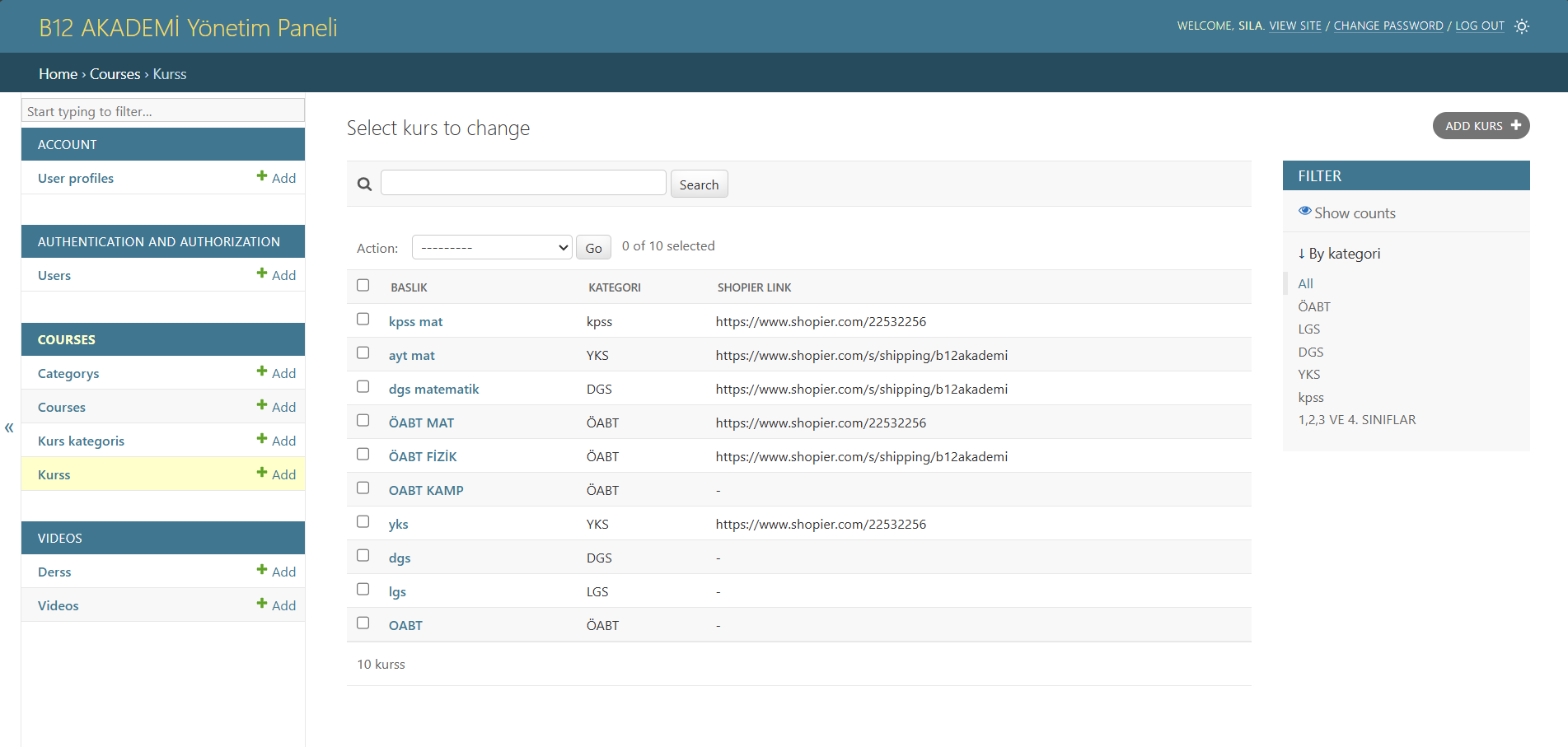Open the kpss mat kurs
Viewport: 1568px width, 747px height.
click(x=415, y=322)
